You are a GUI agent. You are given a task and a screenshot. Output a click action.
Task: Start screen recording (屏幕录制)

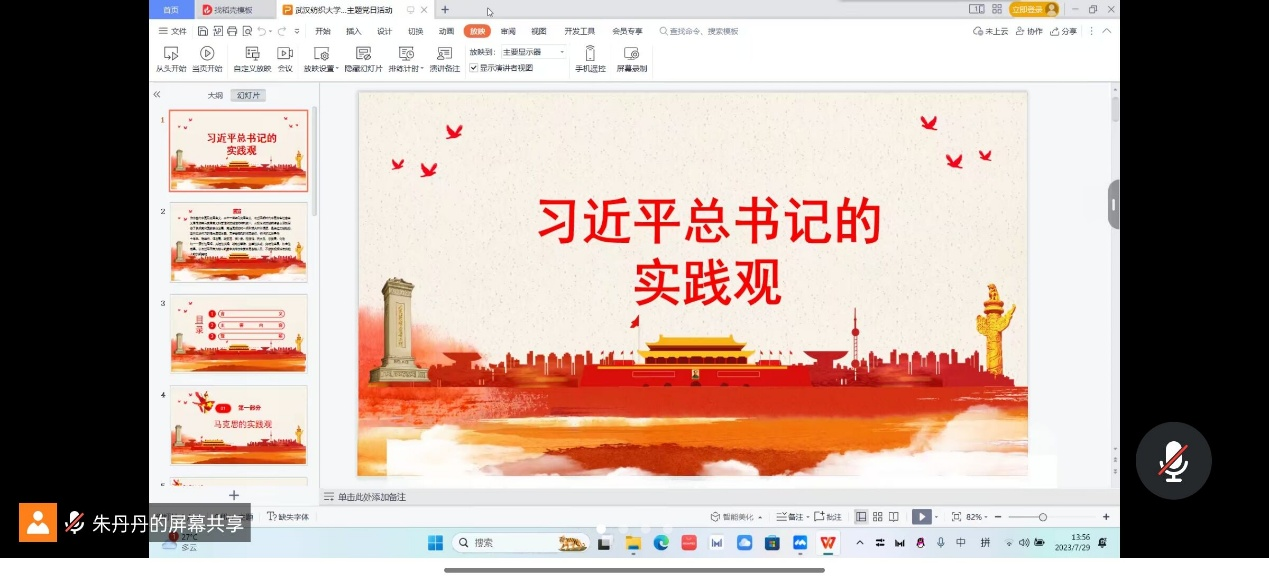click(631, 59)
